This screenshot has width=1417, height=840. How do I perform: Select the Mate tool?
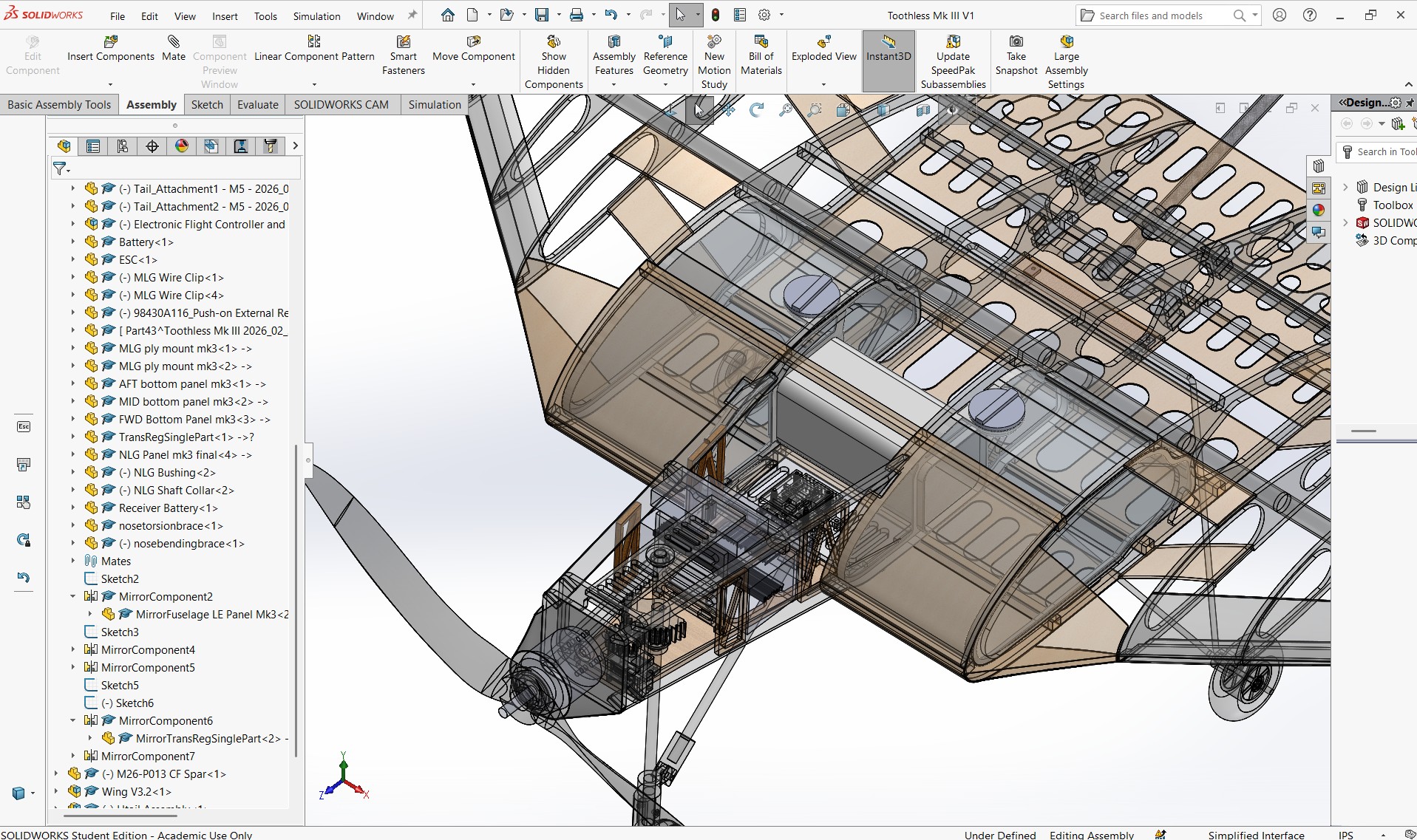[174, 48]
